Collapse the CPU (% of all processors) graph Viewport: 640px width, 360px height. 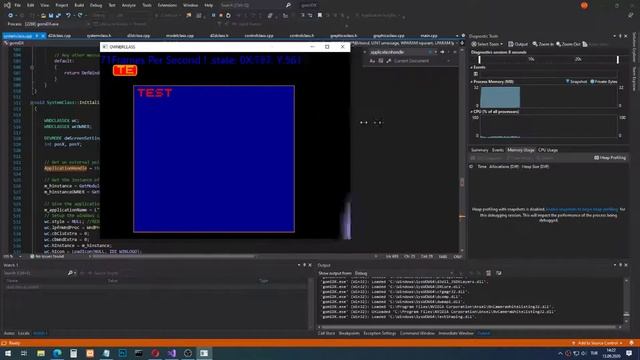[472, 111]
